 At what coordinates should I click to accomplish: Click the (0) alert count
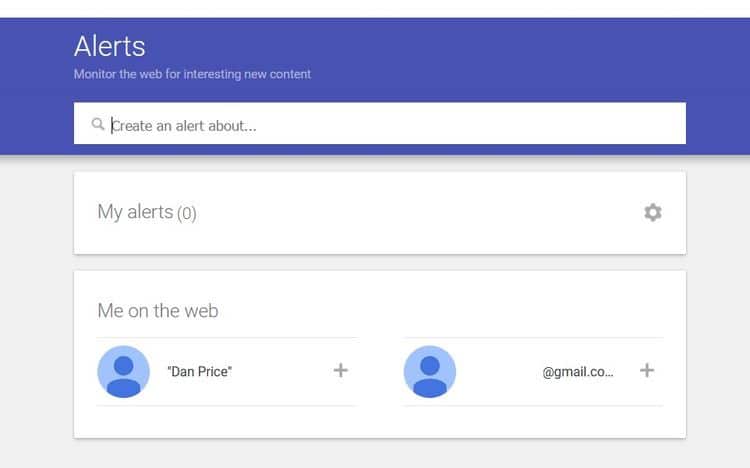pos(187,213)
